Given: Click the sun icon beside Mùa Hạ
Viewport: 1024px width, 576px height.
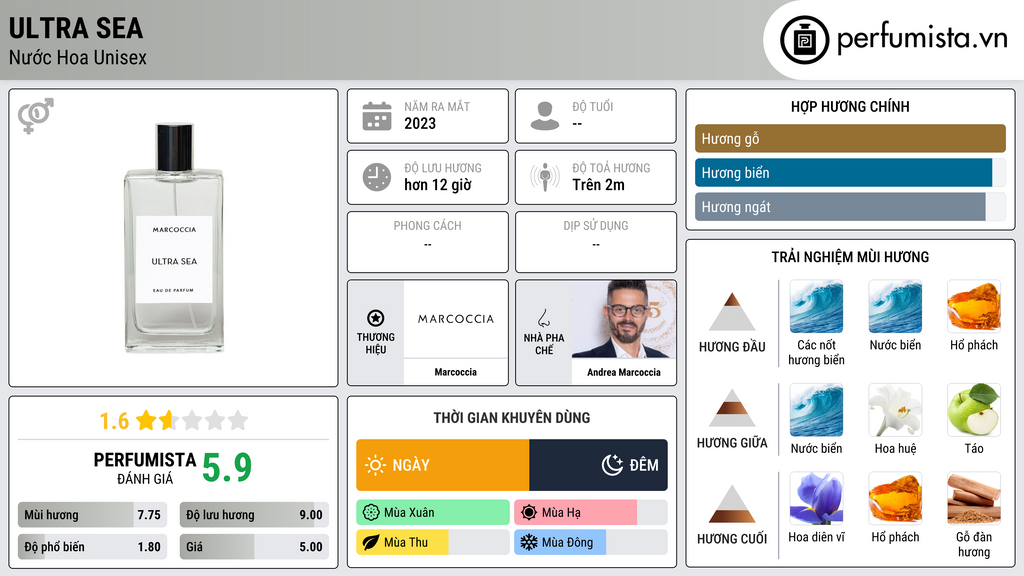Looking at the screenshot, I should coord(529,513).
